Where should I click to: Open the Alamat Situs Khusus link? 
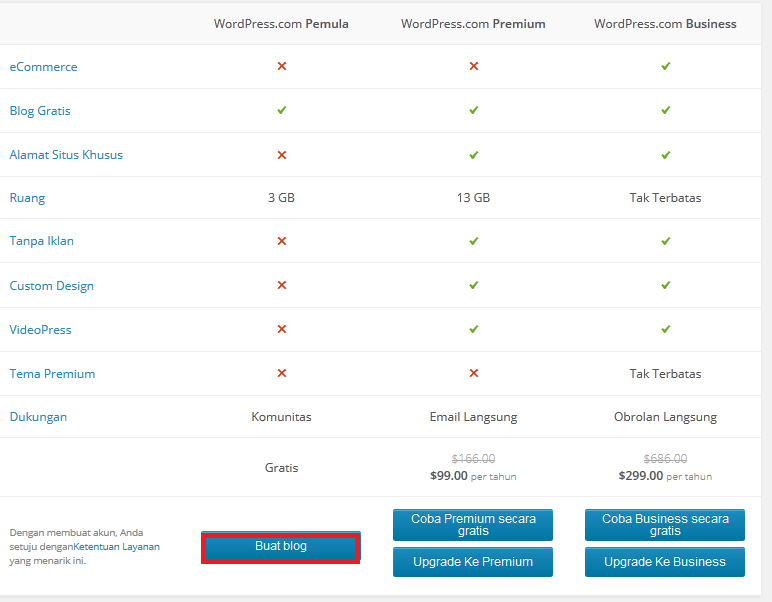coord(66,155)
